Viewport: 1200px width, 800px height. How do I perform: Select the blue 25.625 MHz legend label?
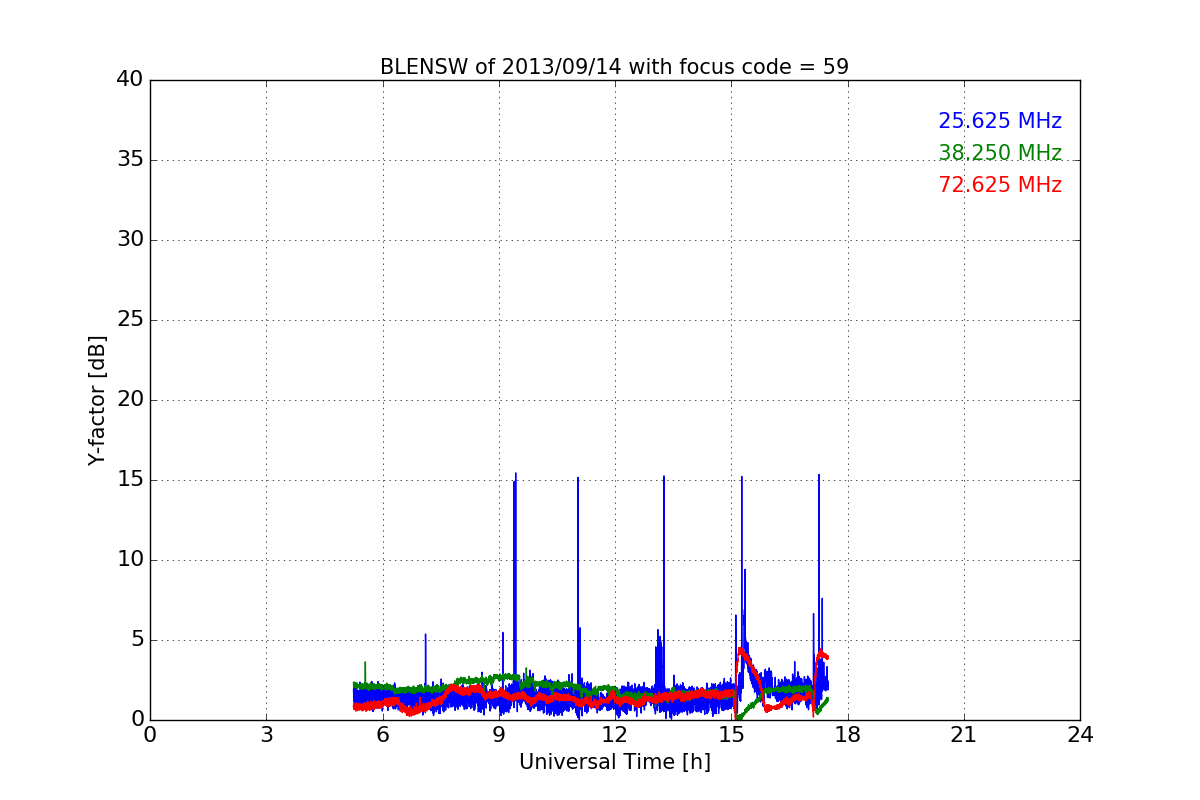[1000, 121]
